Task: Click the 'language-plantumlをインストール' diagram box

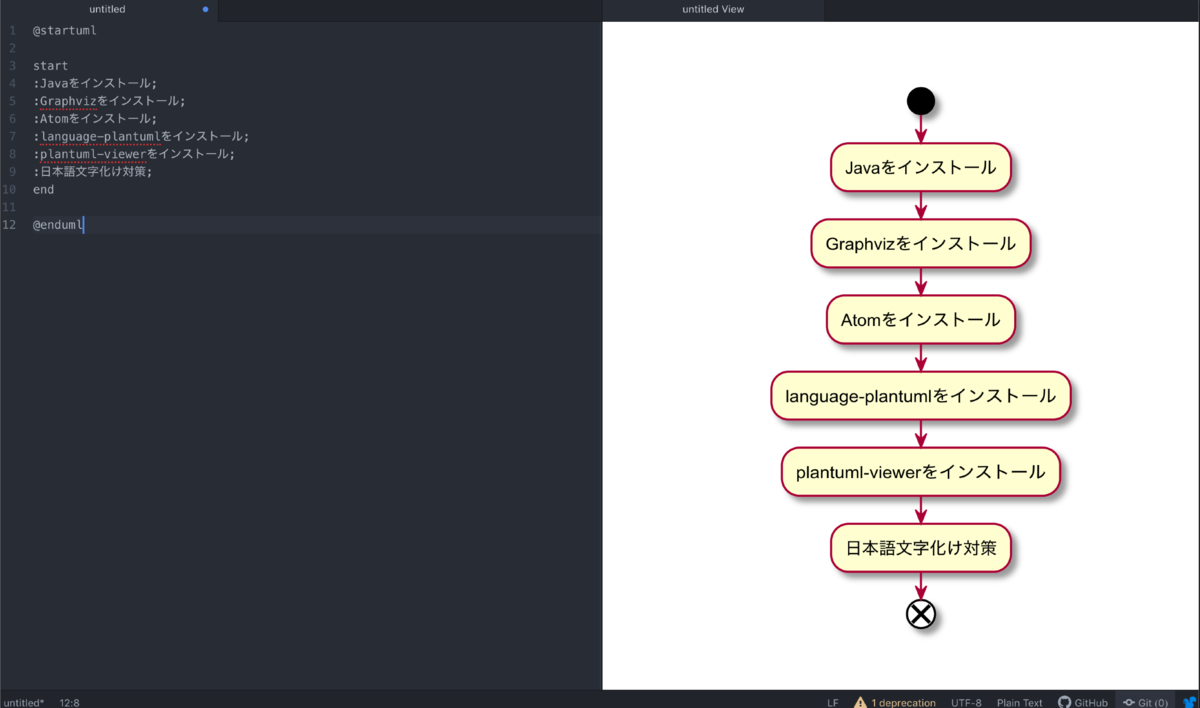Action: click(x=920, y=396)
